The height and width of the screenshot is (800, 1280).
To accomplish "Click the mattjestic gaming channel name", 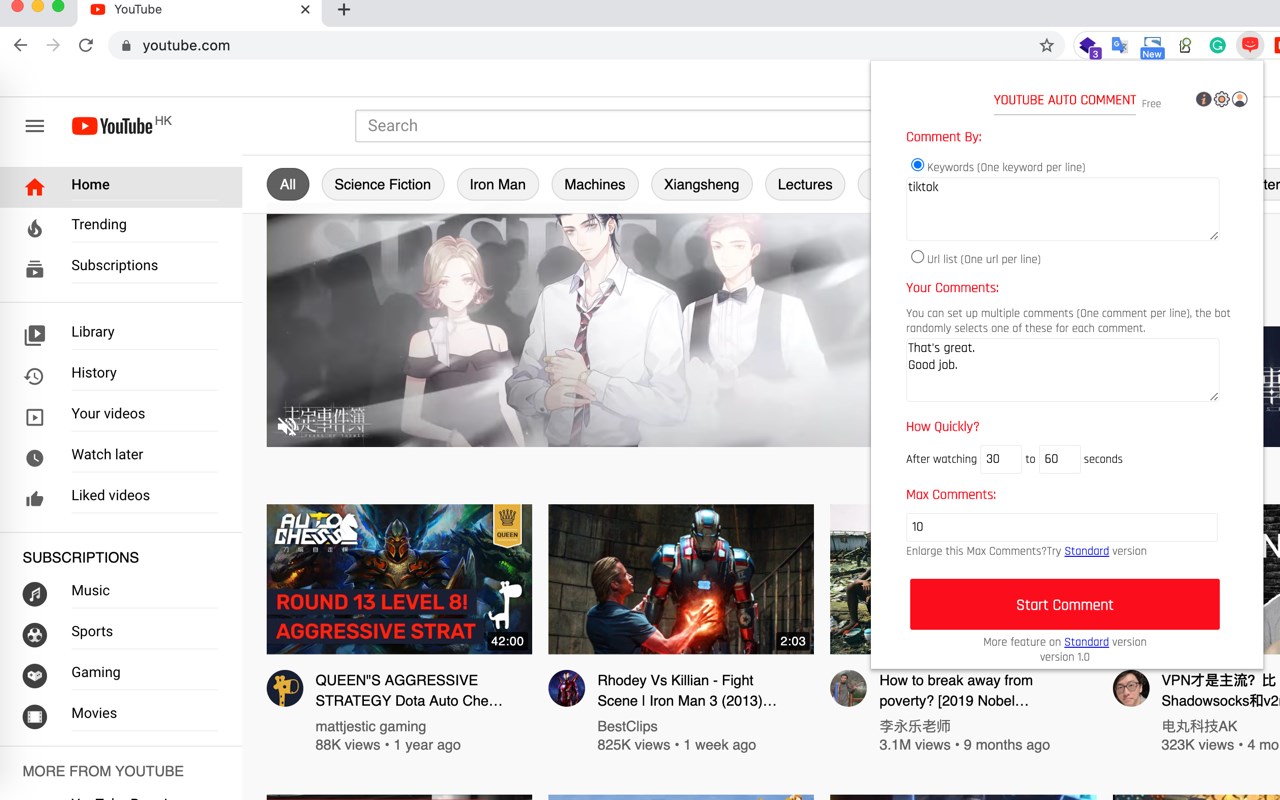I will 370,726.
